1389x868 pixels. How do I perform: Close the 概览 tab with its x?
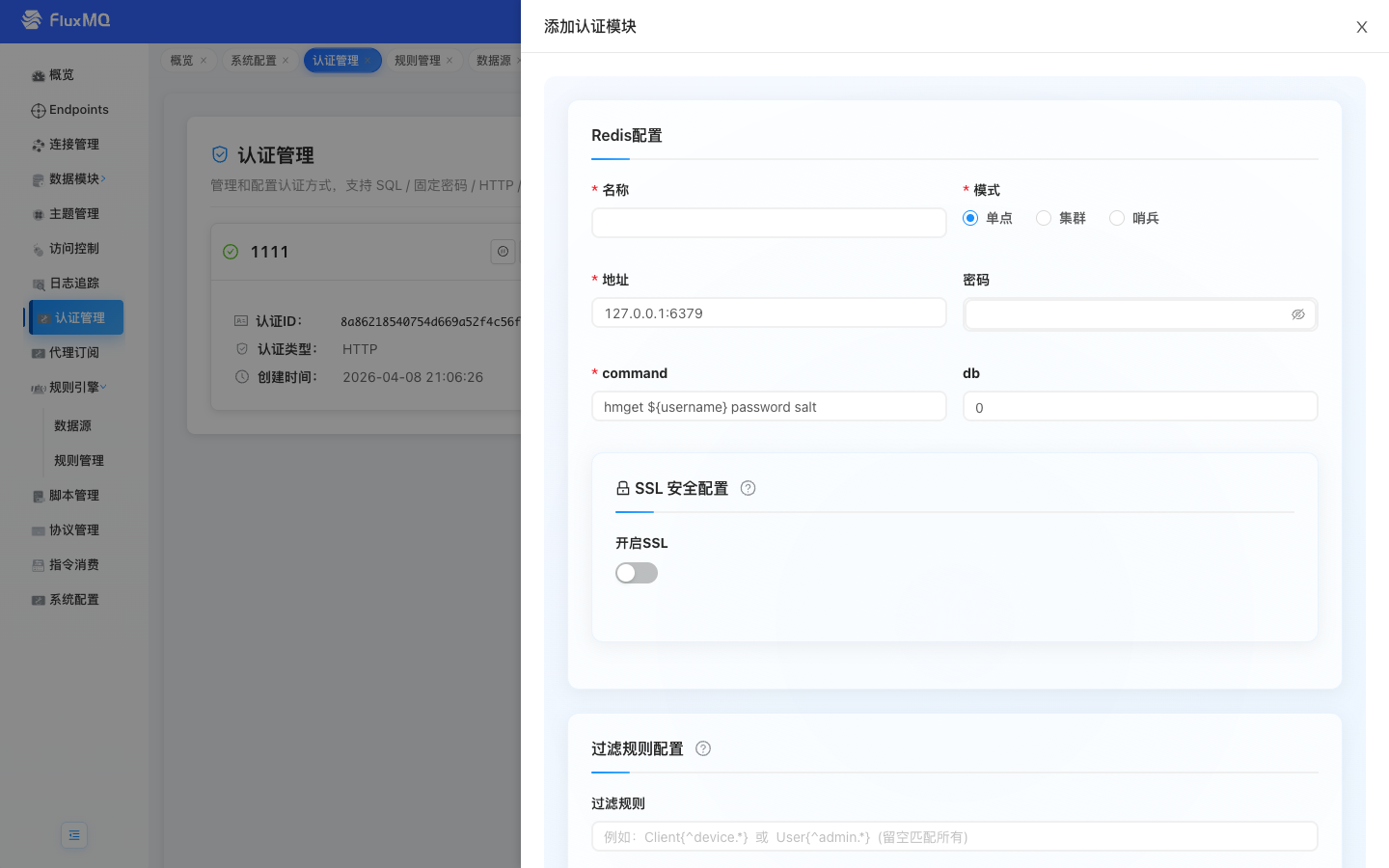tap(204, 60)
